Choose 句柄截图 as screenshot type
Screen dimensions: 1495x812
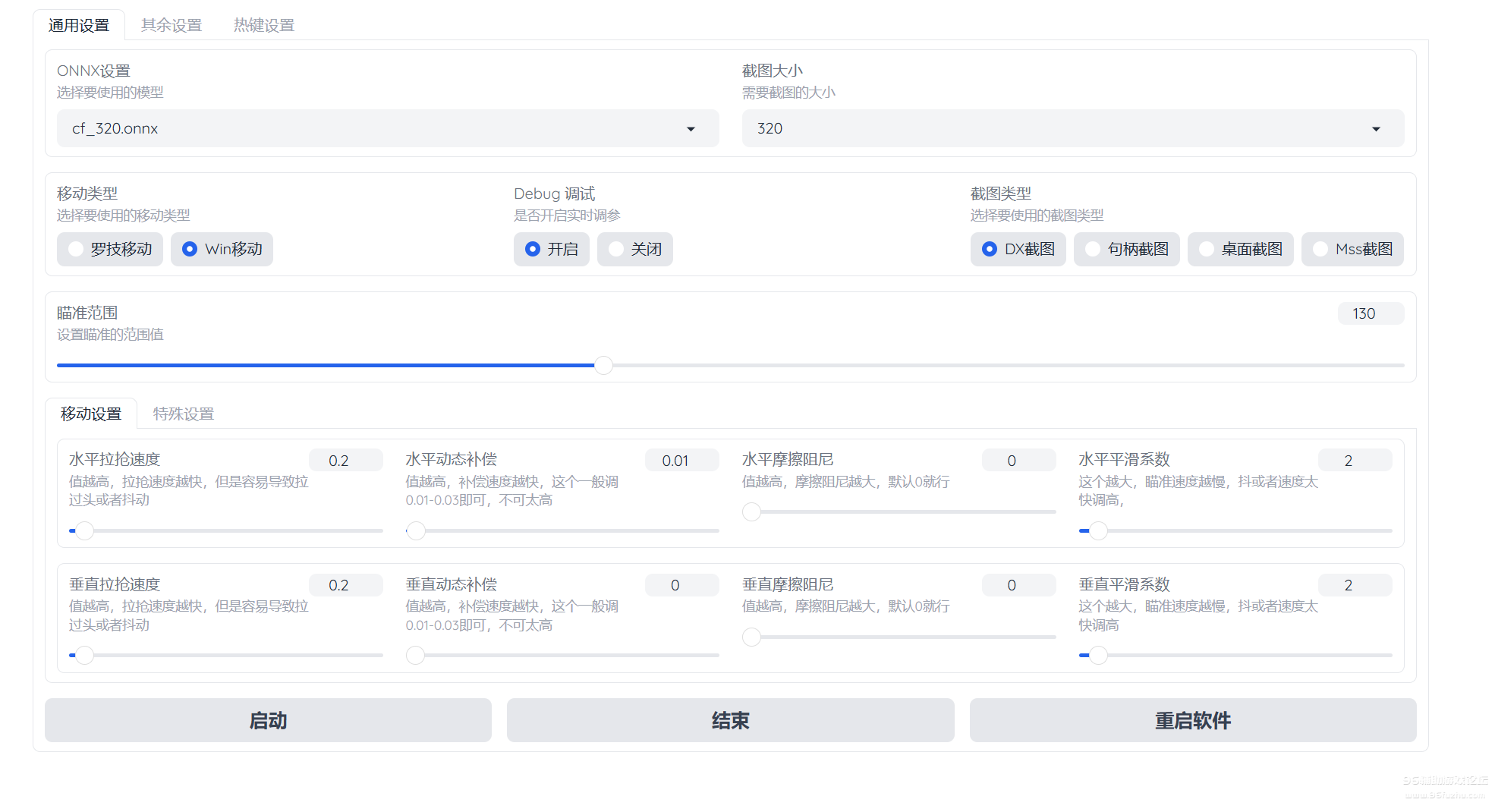point(1126,250)
